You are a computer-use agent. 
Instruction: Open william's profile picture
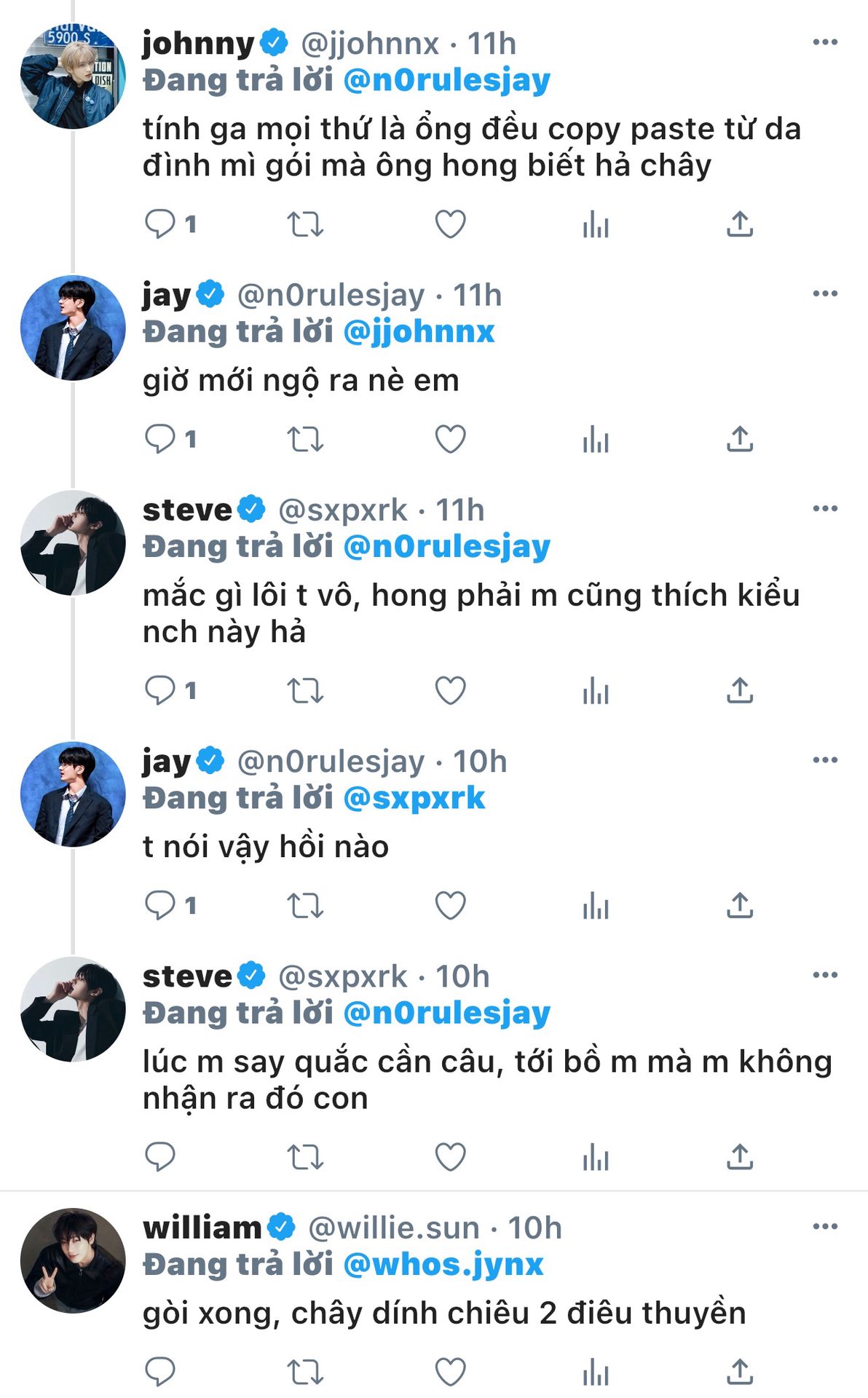[x=73, y=1260]
